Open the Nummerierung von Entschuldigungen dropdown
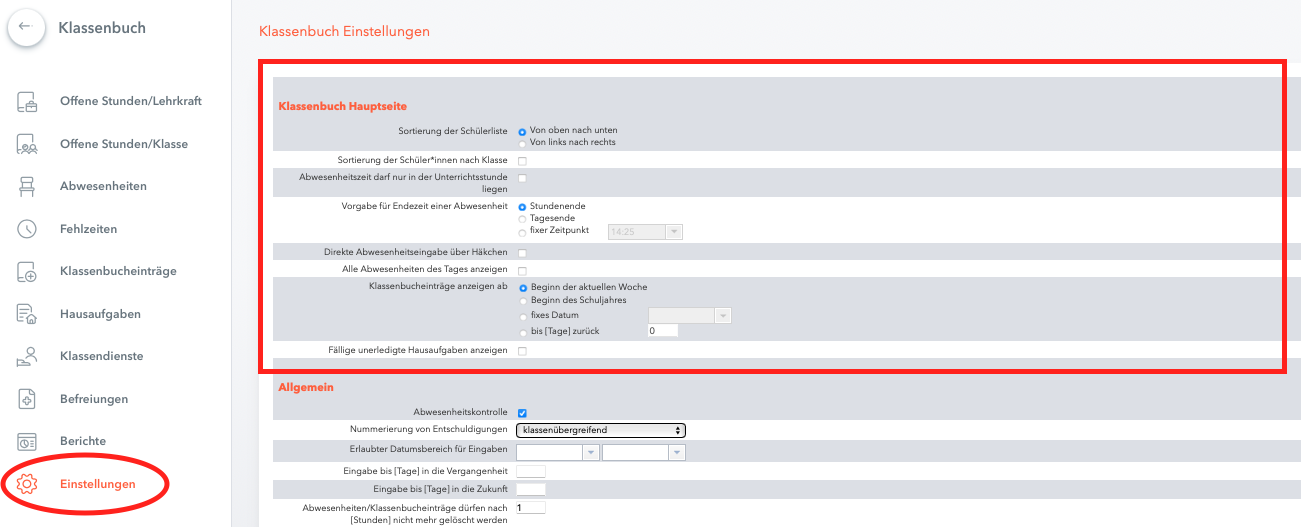The image size is (1301, 527). (601, 430)
